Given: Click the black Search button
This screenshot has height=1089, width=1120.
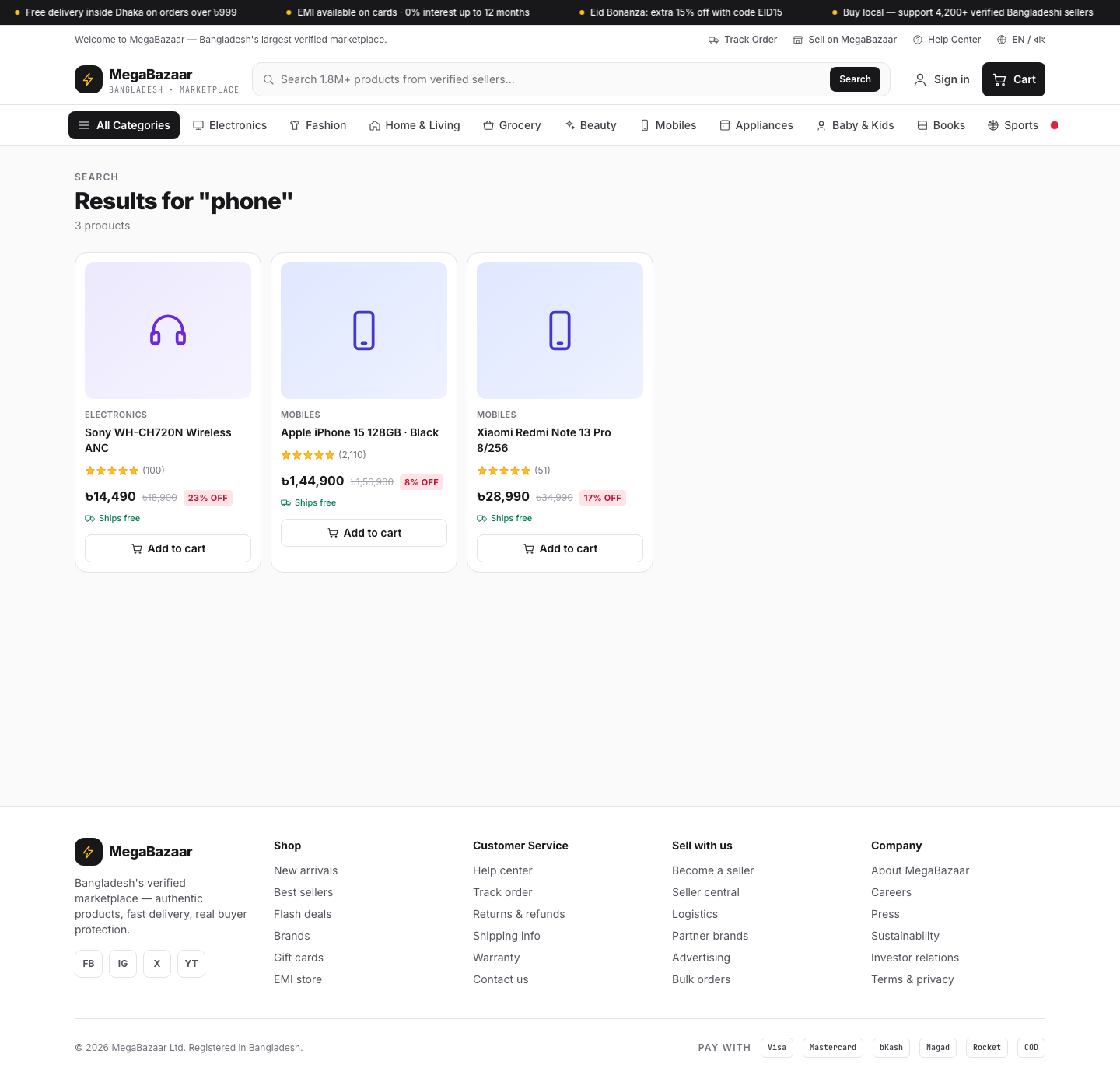Looking at the screenshot, I should click(x=855, y=79).
